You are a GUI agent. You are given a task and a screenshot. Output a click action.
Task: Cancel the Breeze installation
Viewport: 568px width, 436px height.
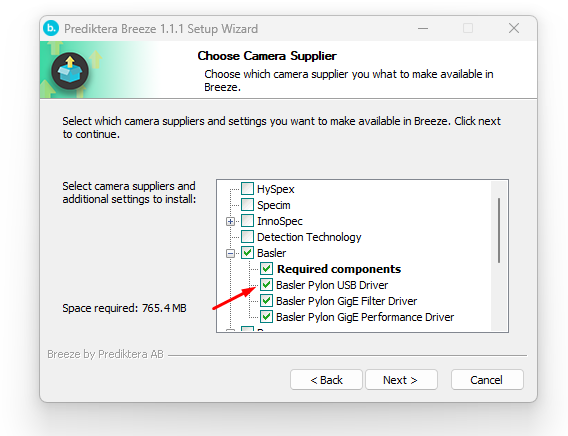[x=487, y=380]
